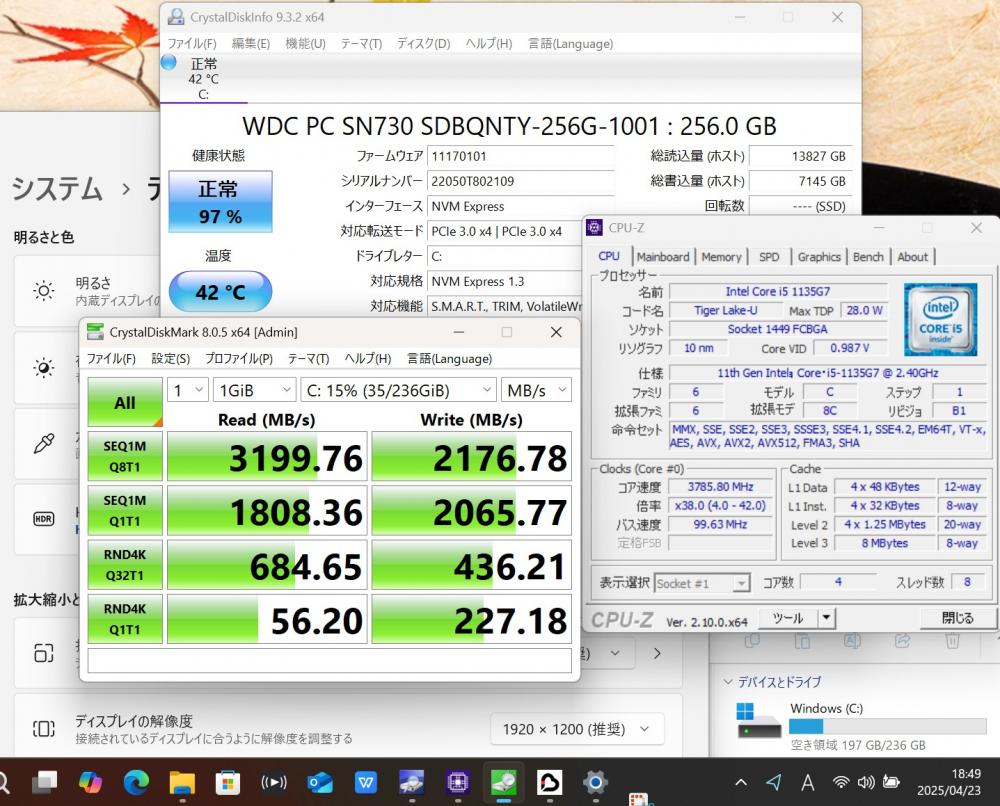This screenshot has height=806, width=1000.
Task: Click the Windows (C:) capacity usage bar
Action: click(x=888, y=726)
